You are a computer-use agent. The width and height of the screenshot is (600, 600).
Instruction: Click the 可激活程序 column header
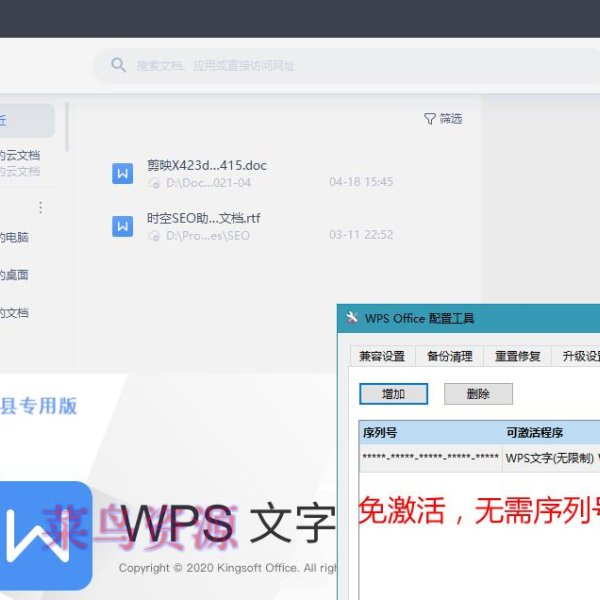[x=551, y=433]
